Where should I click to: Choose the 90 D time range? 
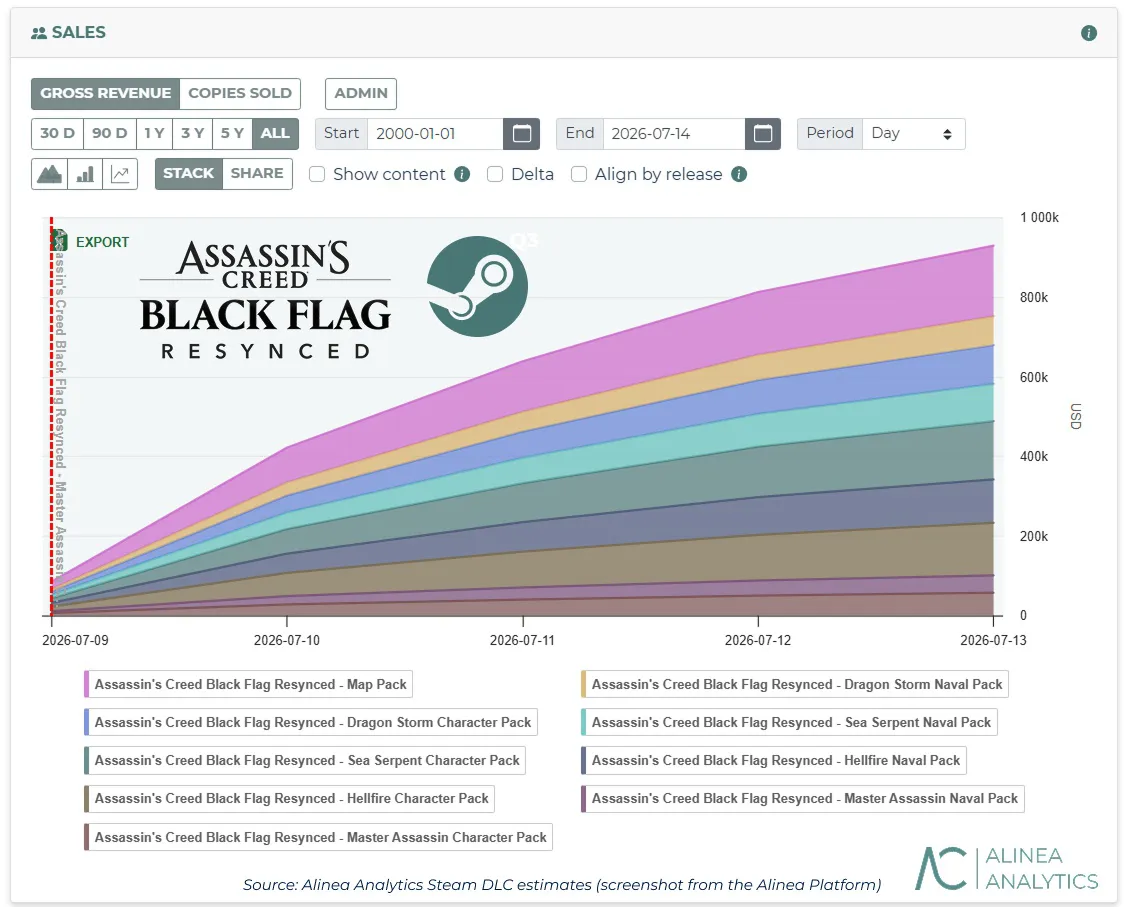click(109, 134)
